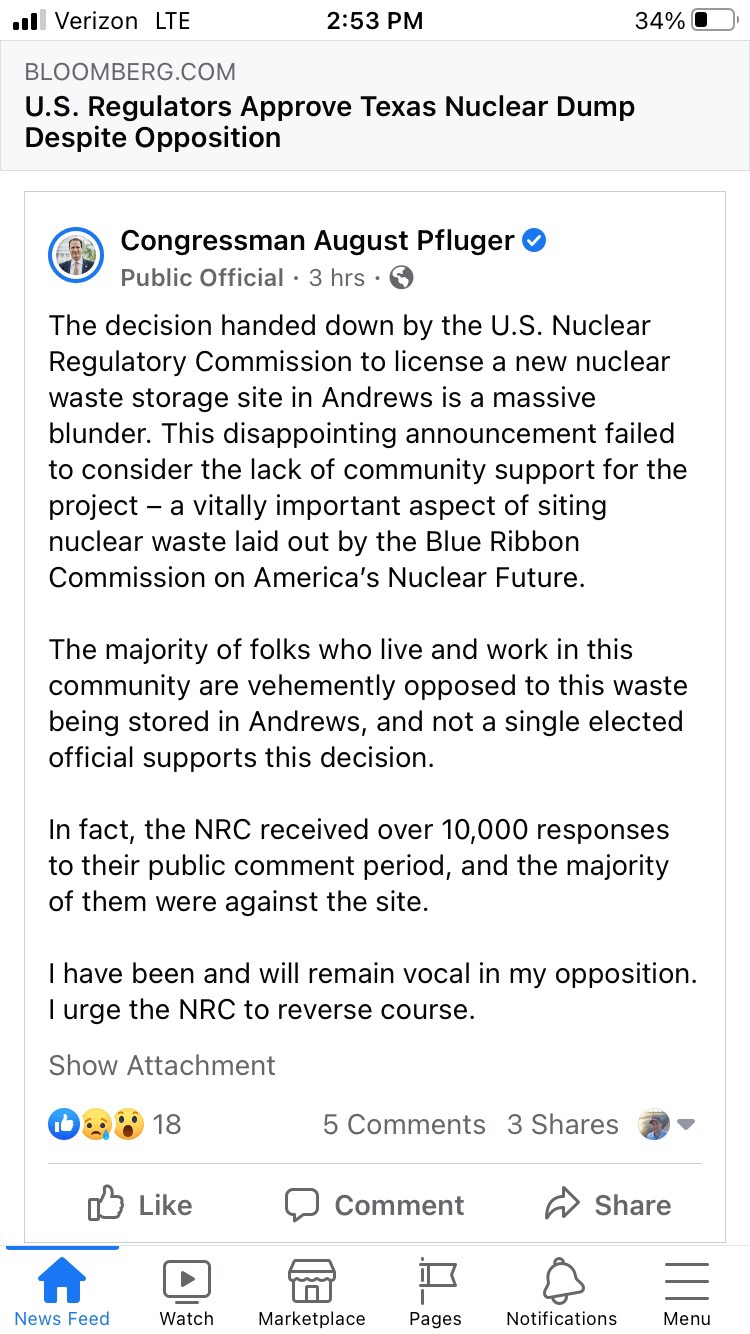Open the Pages flag tab
This screenshot has height=1334, width=750.
coord(436,1291)
